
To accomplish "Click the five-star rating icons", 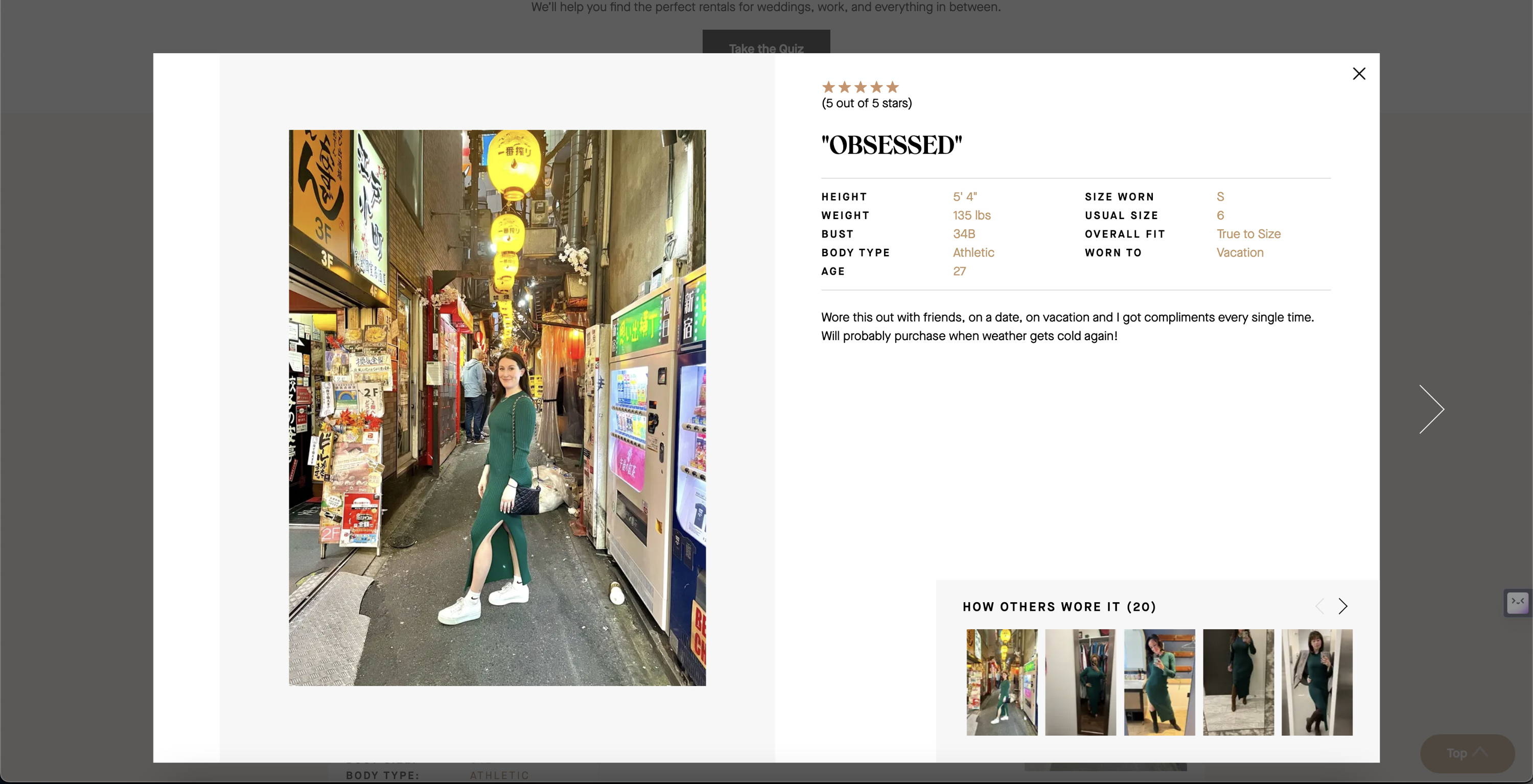I will [860, 87].
